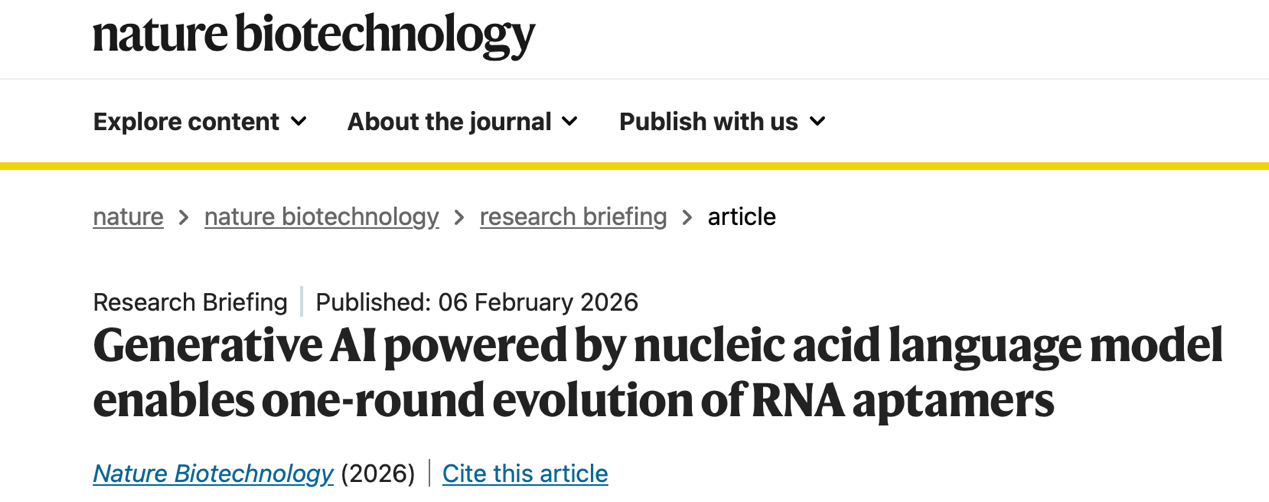The width and height of the screenshot is (1269, 502).
Task: Click the yellow divider bar under navigation
Action: click(634, 165)
